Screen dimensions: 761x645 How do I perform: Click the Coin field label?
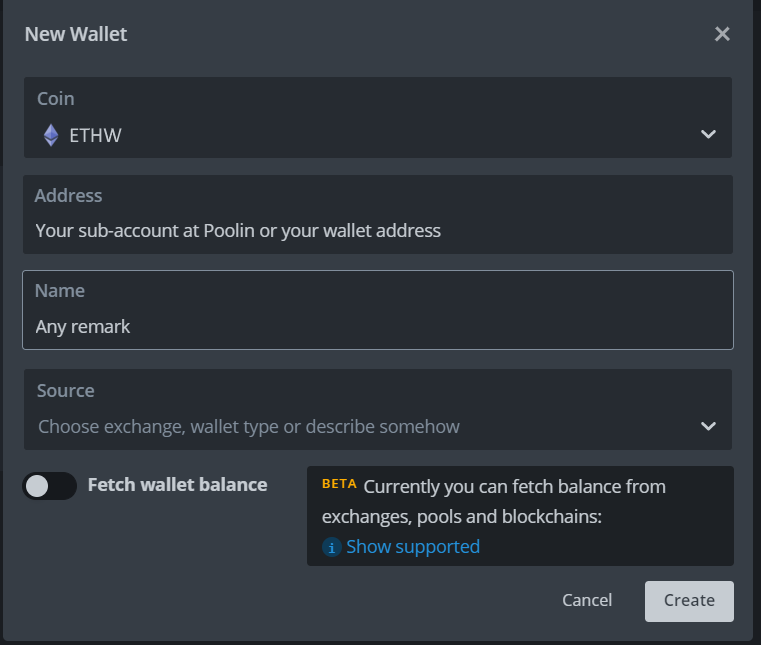(x=56, y=99)
